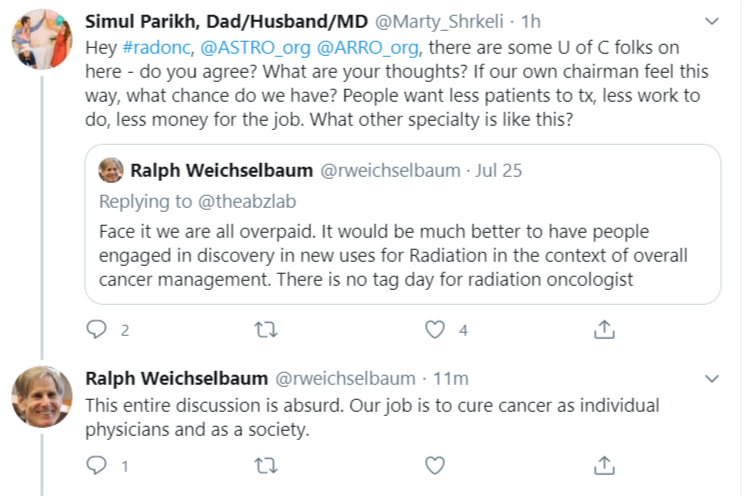Open more options for Simul Parikh's tweet
This screenshot has height=496, width=745.
coord(711,21)
